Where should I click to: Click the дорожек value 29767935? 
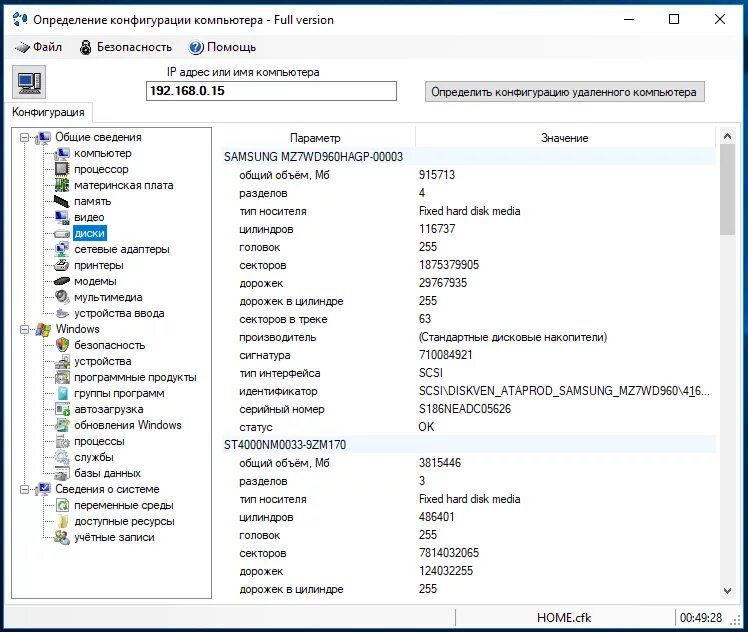click(x=443, y=283)
